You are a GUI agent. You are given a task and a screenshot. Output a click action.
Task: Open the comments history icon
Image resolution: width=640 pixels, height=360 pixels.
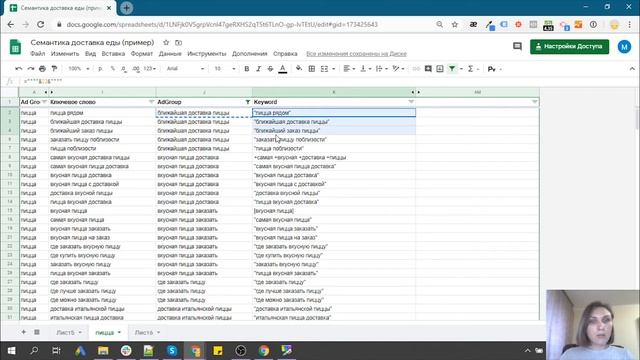point(517,47)
